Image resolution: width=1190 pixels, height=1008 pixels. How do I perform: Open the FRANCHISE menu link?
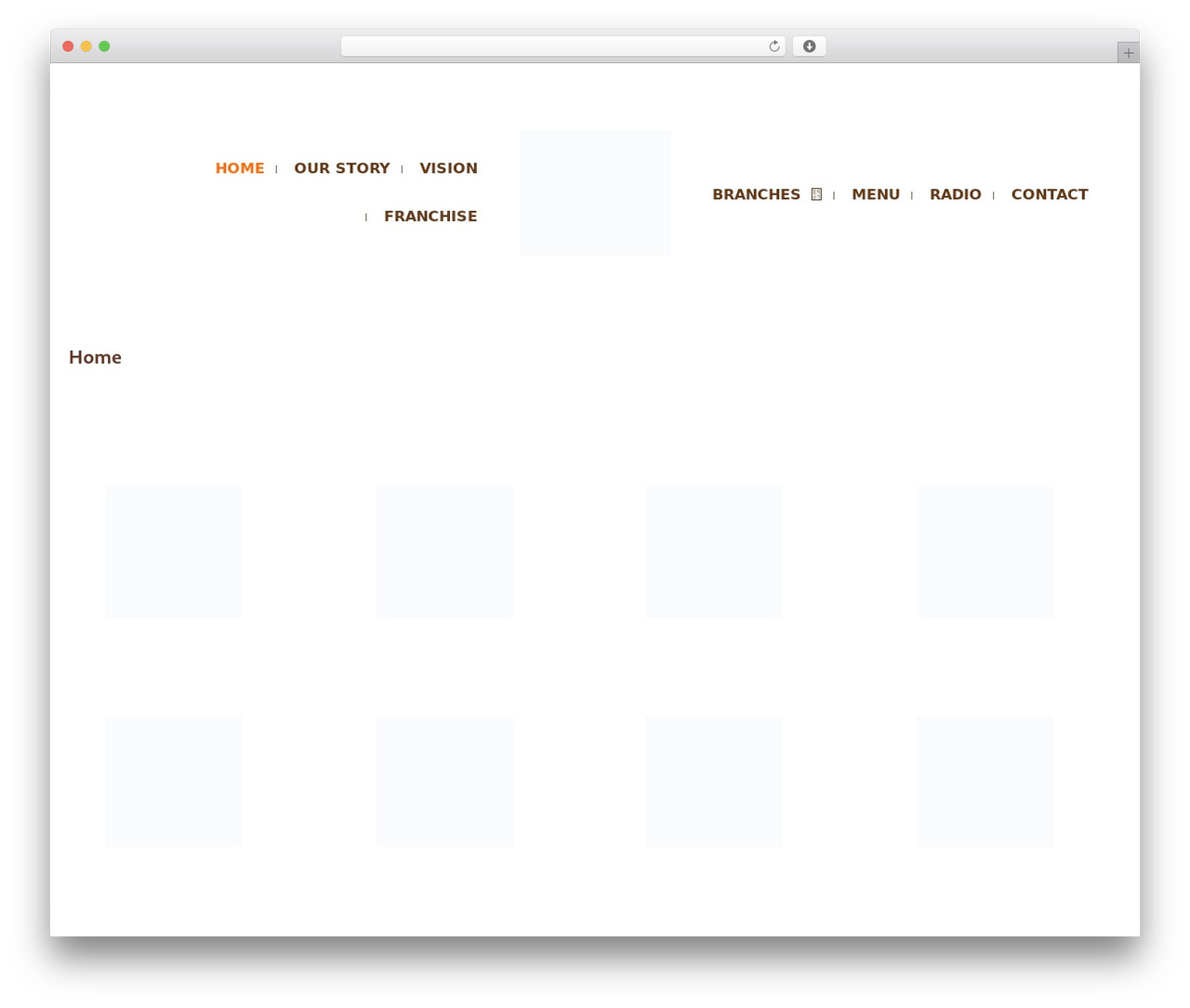pyautogui.click(x=430, y=217)
